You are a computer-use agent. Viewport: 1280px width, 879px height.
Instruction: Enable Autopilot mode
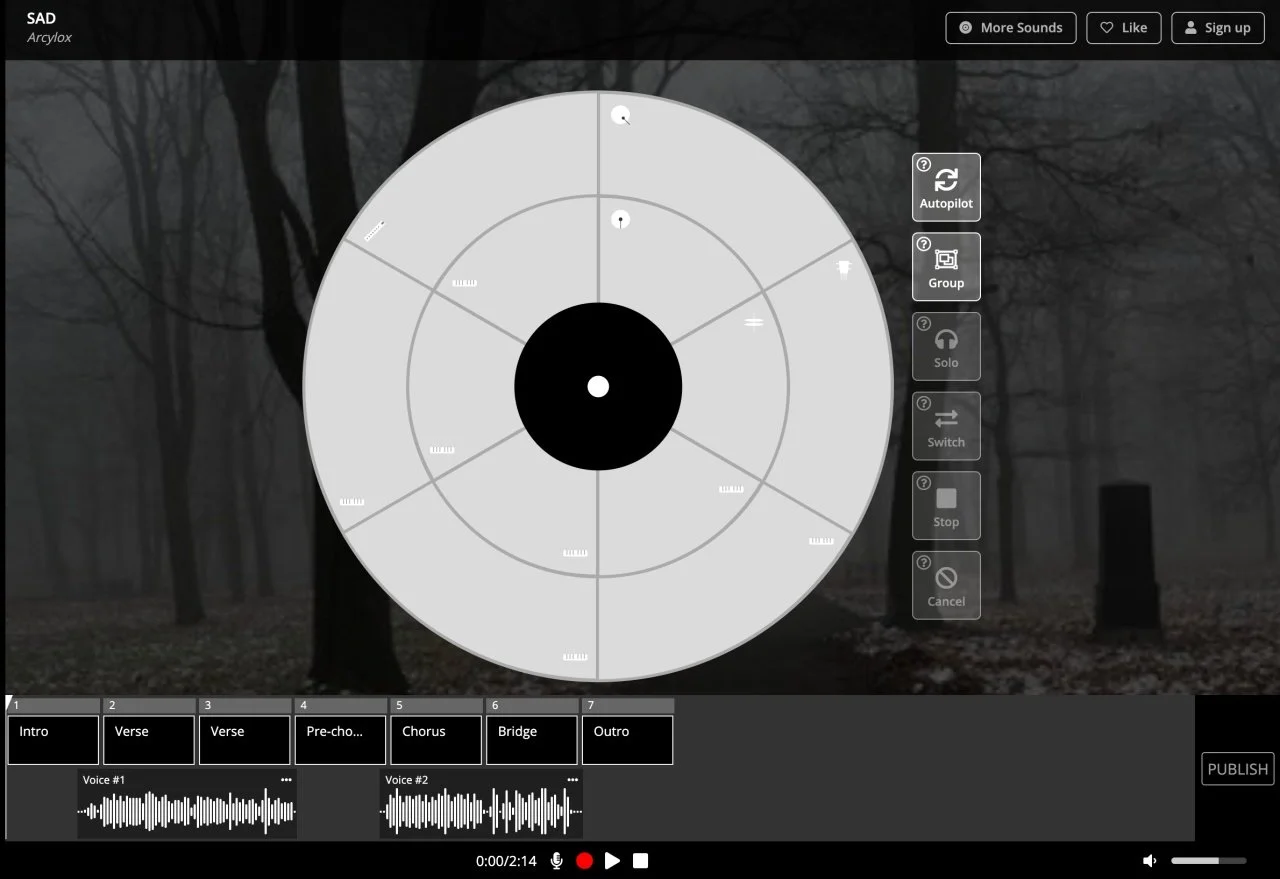tap(946, 186)
